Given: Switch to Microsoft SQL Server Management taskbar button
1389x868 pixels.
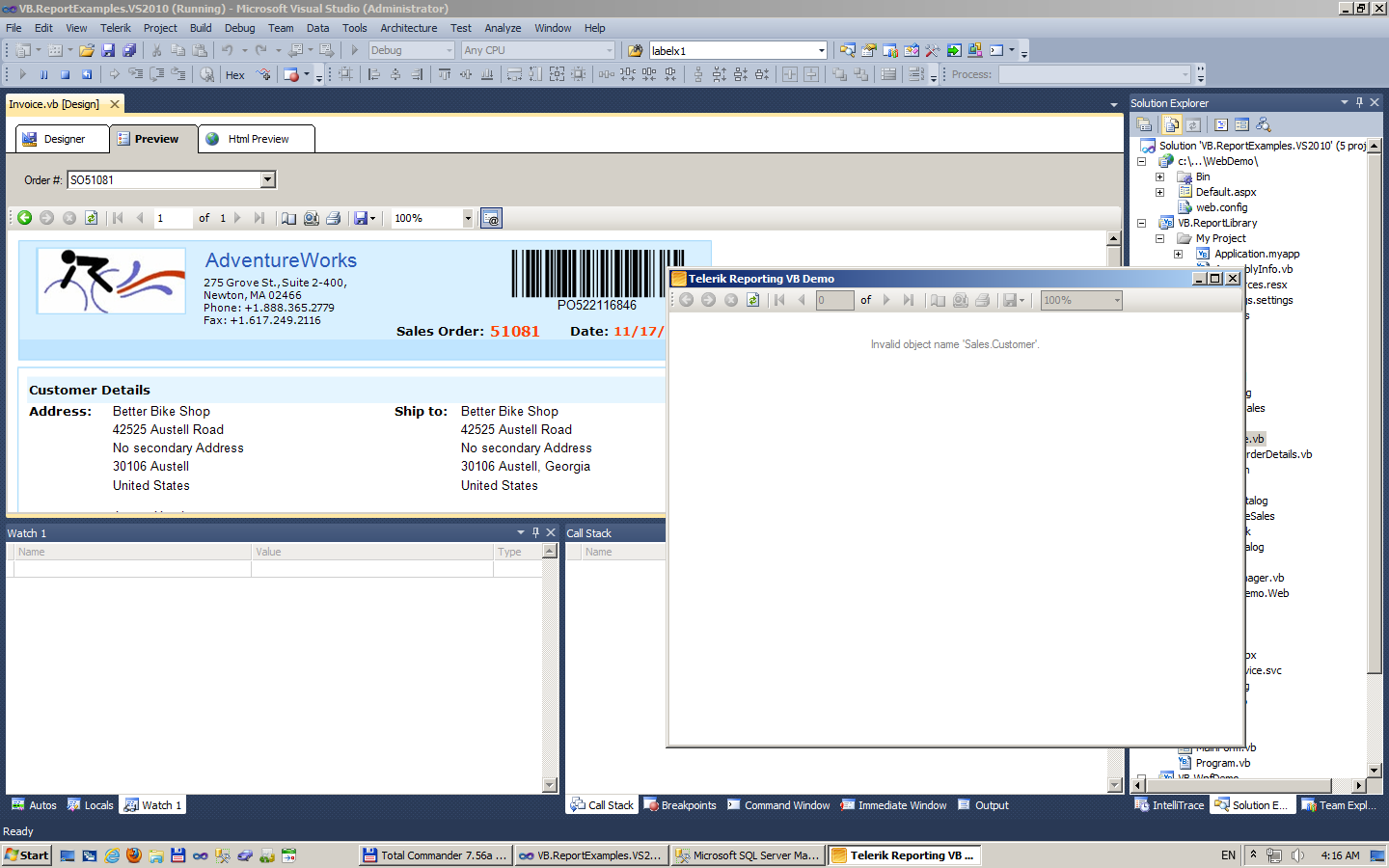Looking at the screenshot, I should pyautogui.click(x=748, y=855).
